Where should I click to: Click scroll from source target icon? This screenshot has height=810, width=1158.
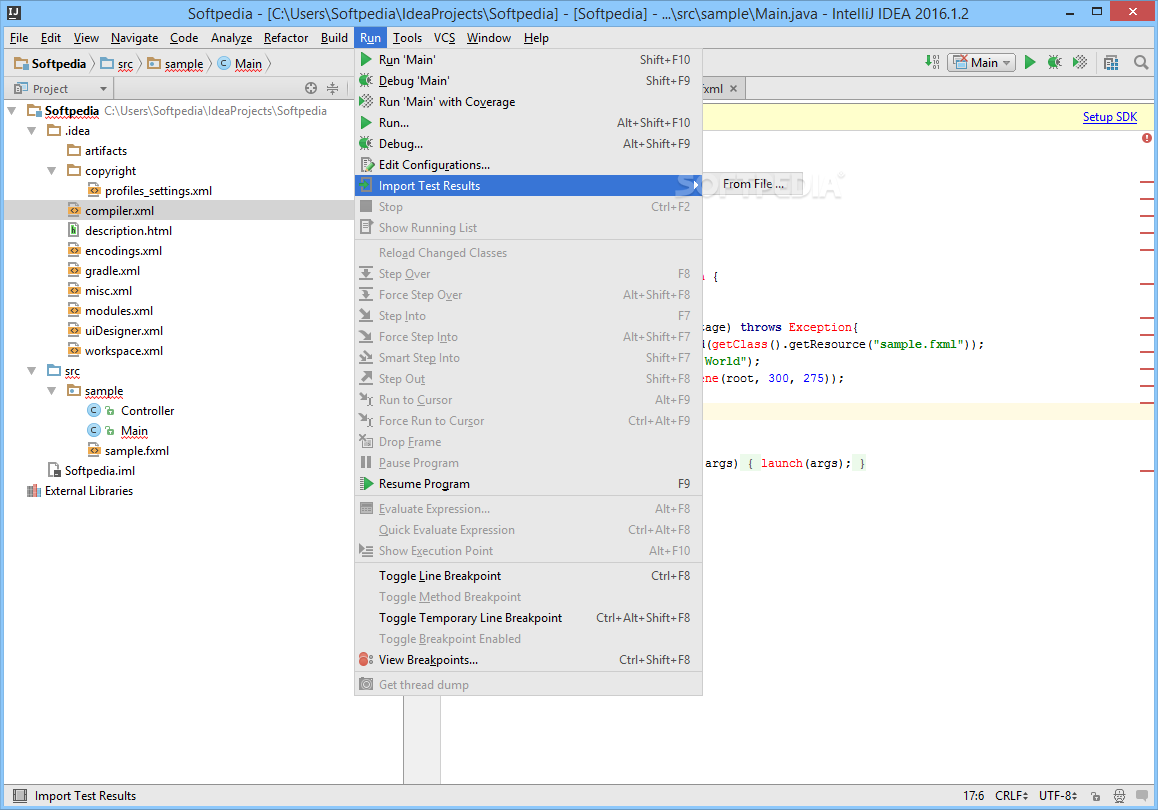pyautogui.click(x=311, y=89)
